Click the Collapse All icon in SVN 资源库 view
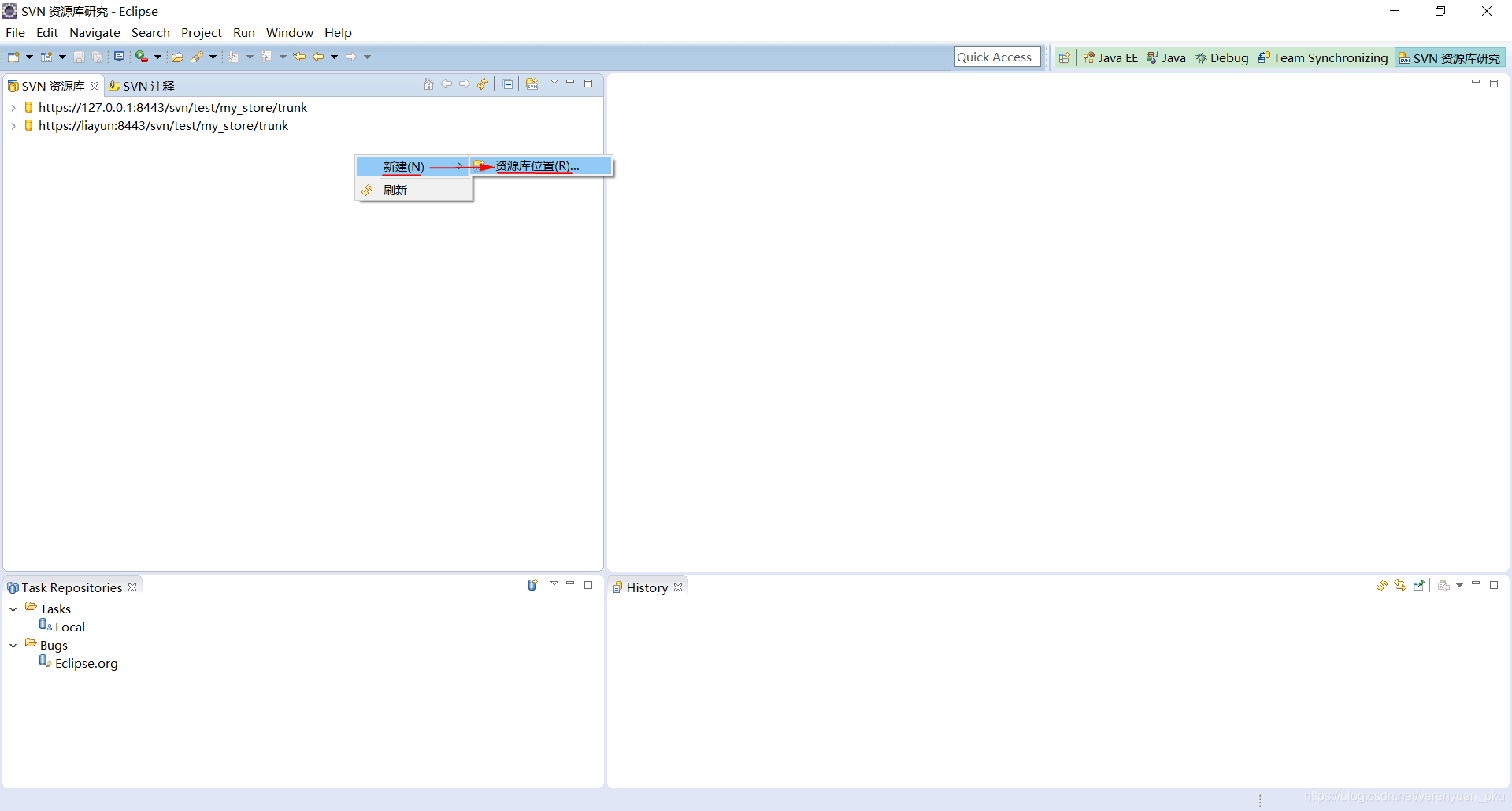 (x=508, y=84)
